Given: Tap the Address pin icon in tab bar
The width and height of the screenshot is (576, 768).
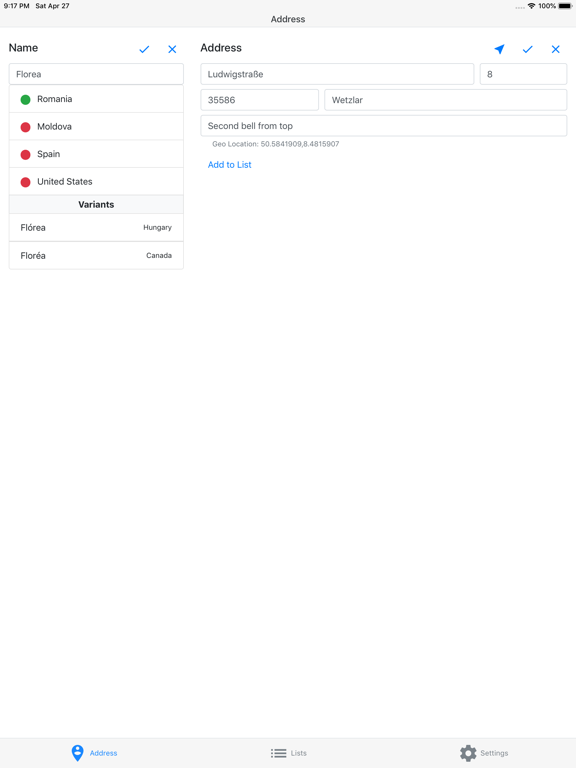Looking at the screenshot, I should coord(77,753).
